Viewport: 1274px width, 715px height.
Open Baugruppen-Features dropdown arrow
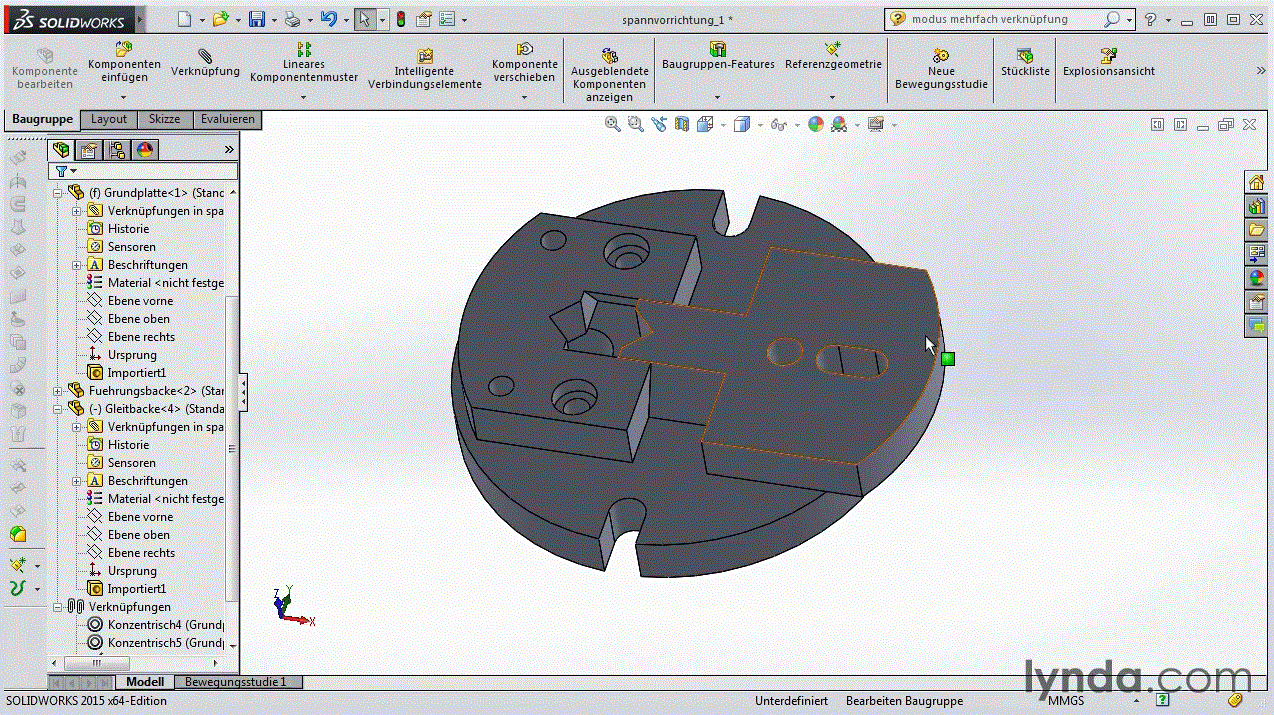pyautogui.click(x=717, y=97)
